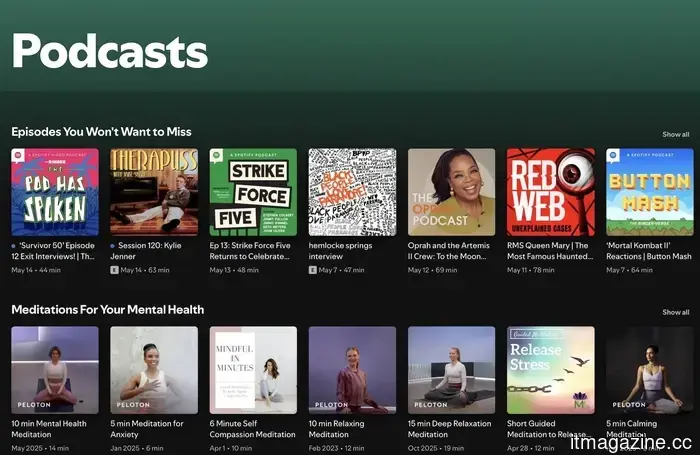
Task: Click the 'May 14 • 44 min' metadata
Action: [x=36, y=270]
